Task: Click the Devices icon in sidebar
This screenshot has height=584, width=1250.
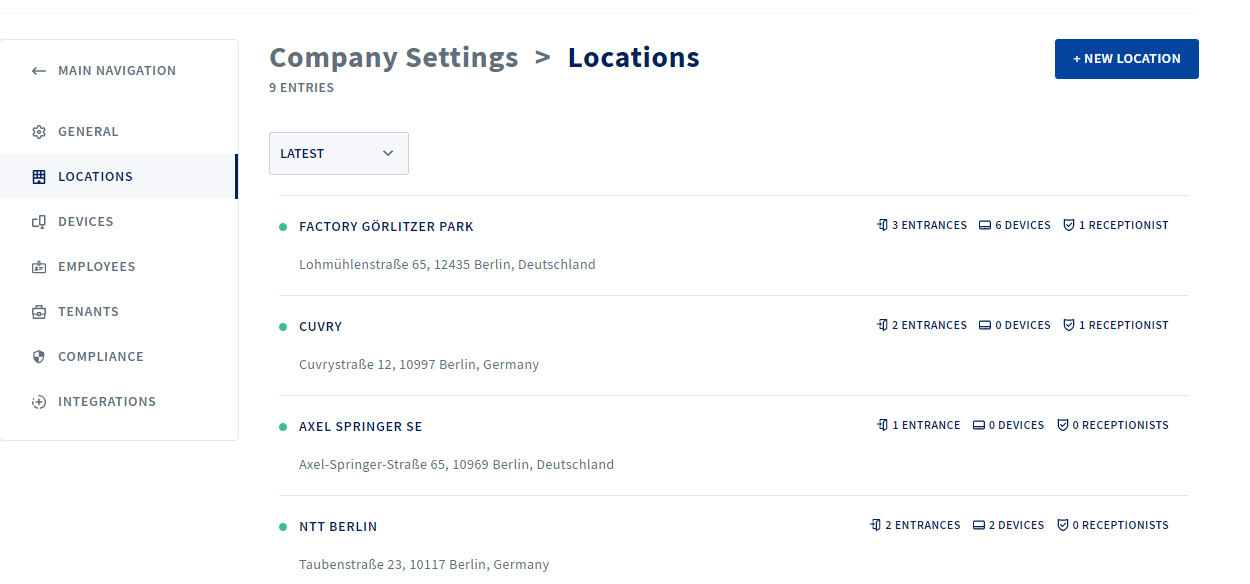Action: coord(39,222)
